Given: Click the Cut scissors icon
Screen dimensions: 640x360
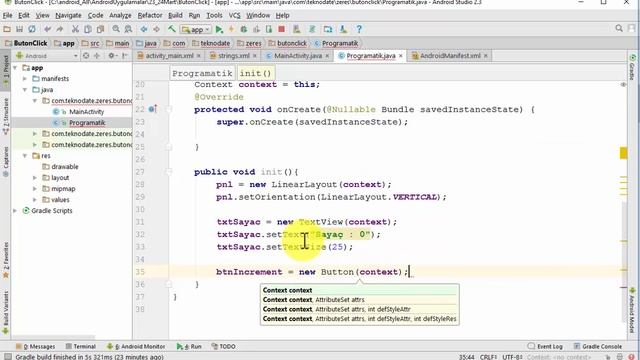Looking at the screenshot, I should 75,29.
